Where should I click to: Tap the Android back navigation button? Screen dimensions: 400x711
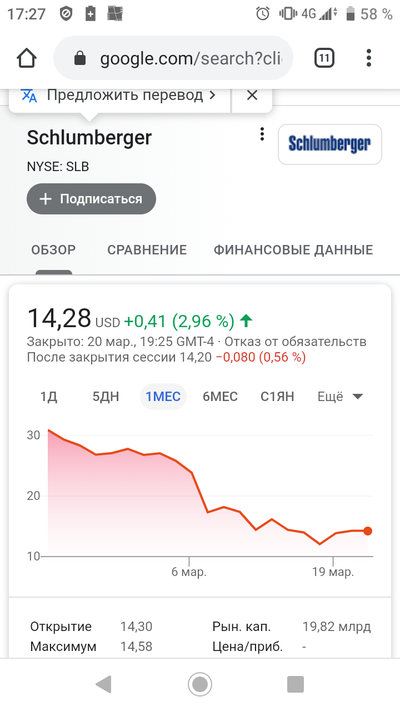coord(103,684)
